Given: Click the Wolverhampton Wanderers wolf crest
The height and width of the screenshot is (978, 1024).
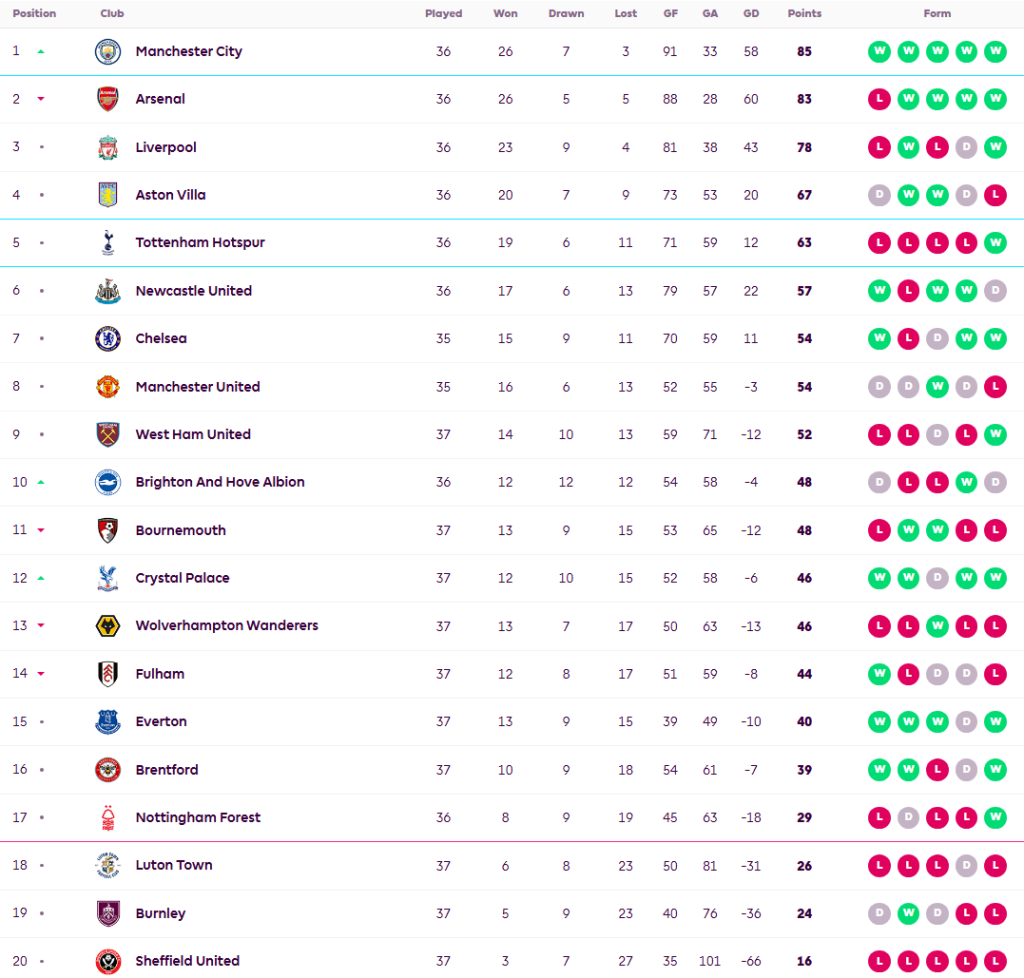Looking at the screenshot, I should pyautogui.click(x=107, y=626).
